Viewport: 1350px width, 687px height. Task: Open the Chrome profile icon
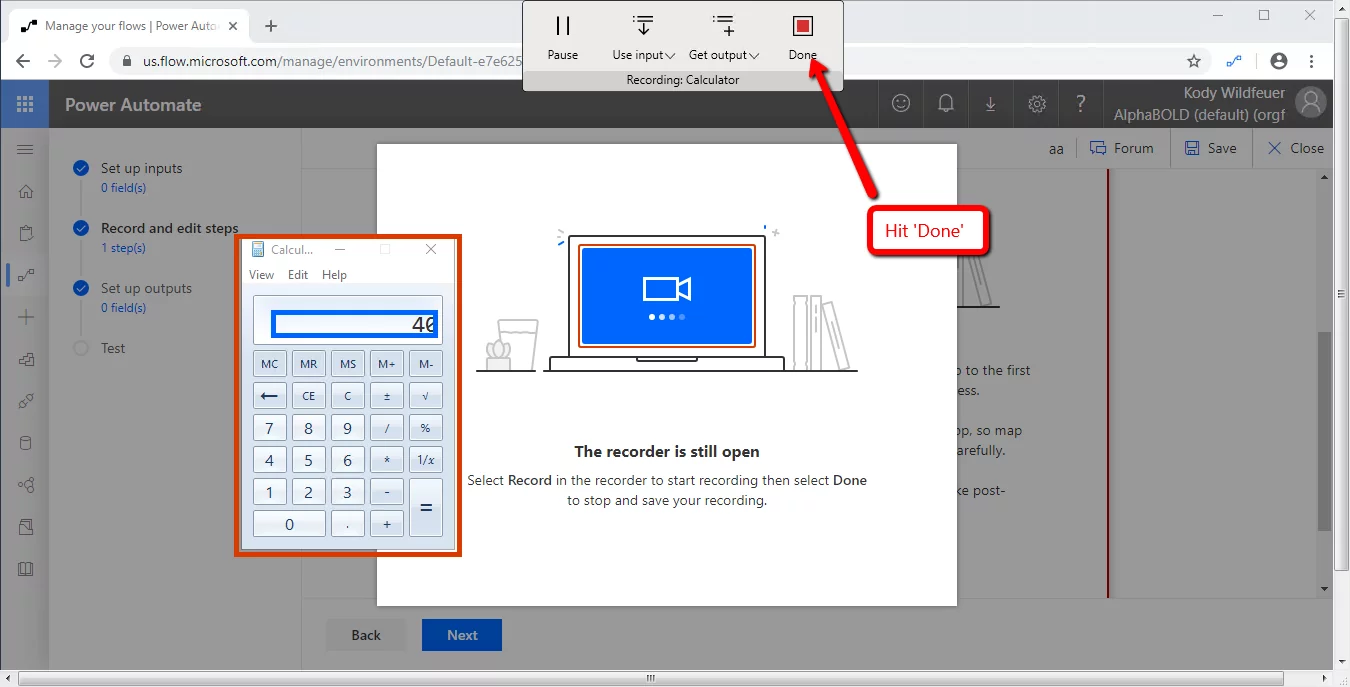[1278, 61]
